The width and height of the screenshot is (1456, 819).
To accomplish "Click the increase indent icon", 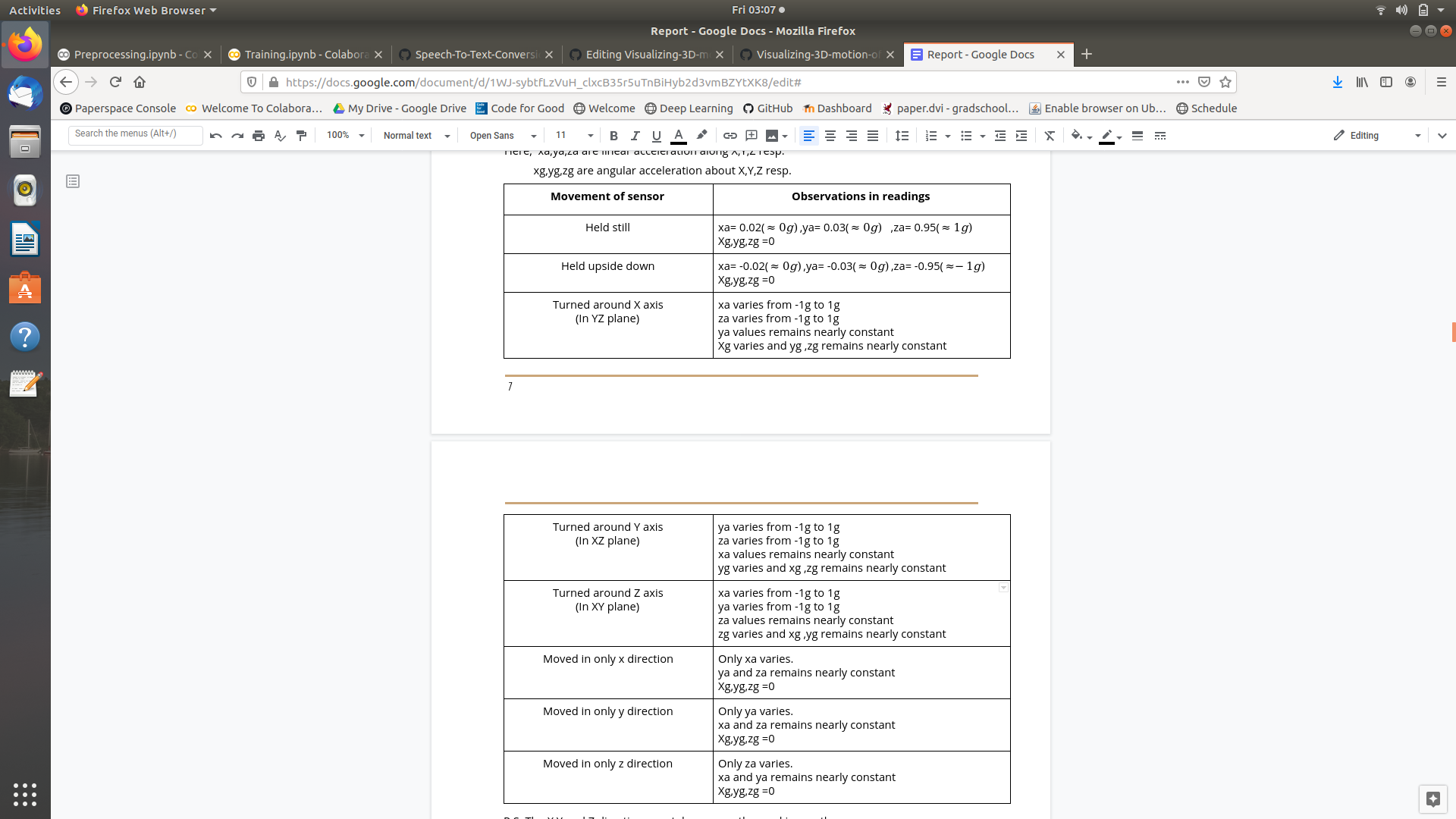I will point(1021,136).
